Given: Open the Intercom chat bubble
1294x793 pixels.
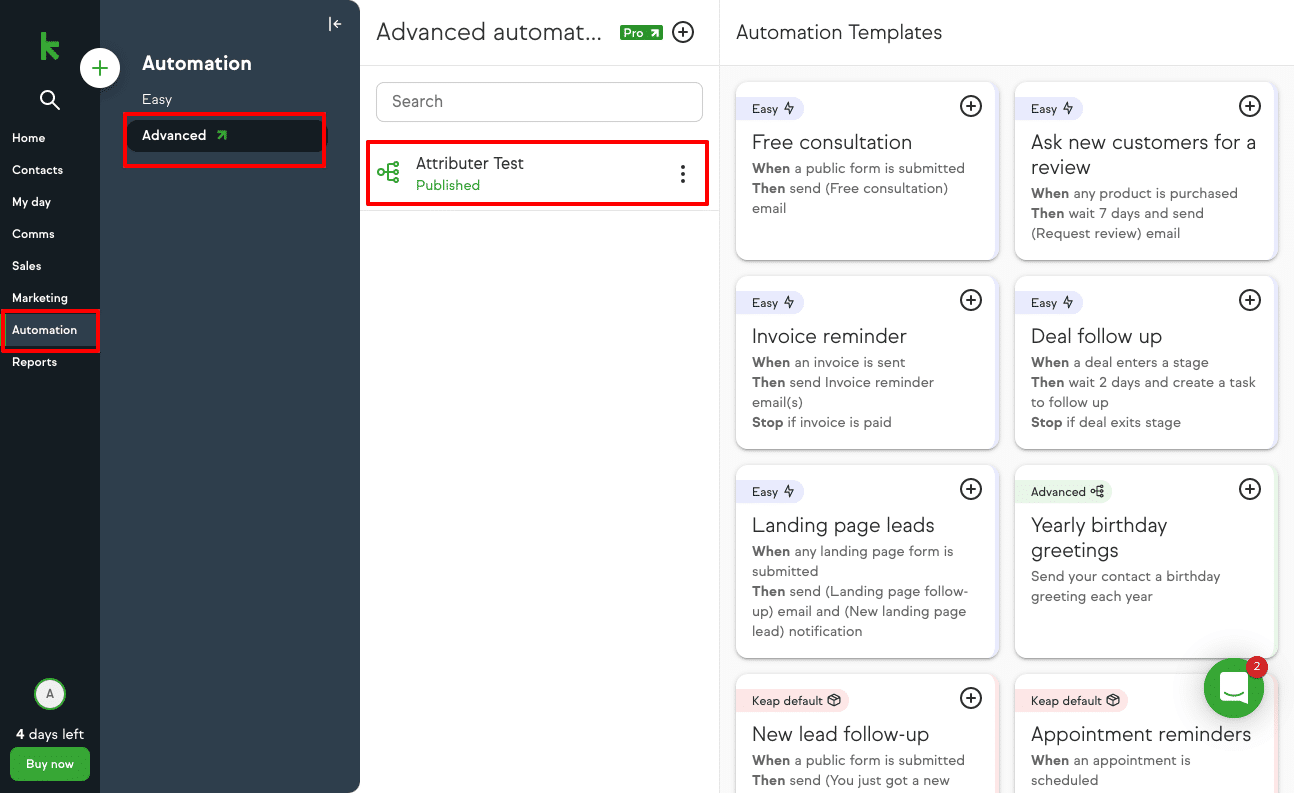Looking at the screenshot, I should [1233, 688].
